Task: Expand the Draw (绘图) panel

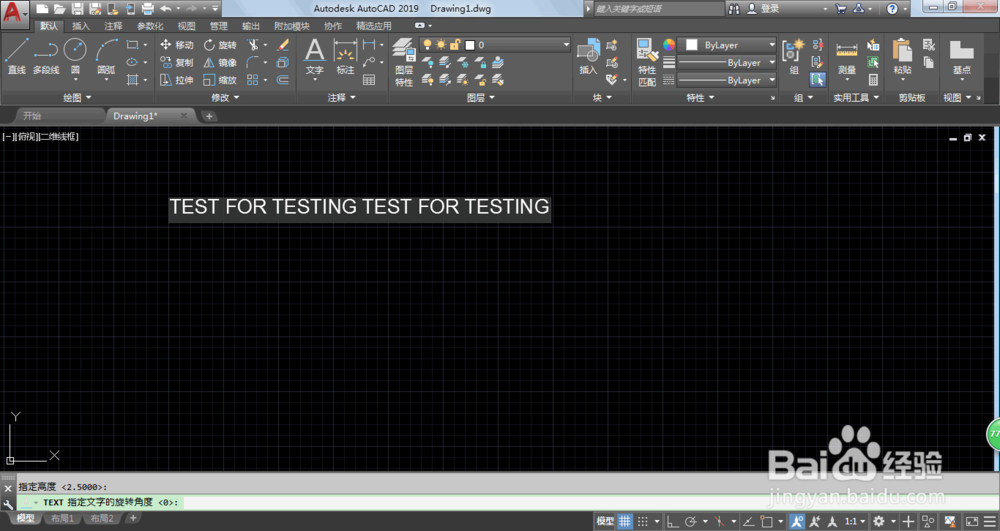Action: pos(77,98)
